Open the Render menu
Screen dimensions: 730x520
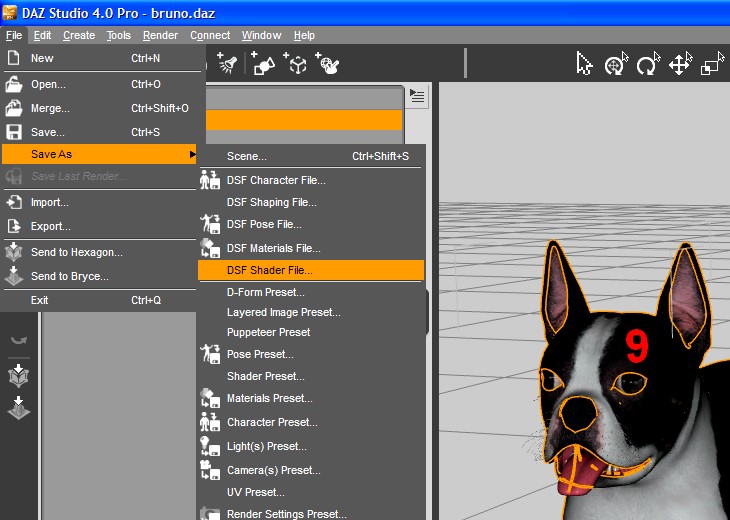tap(160, 35)
